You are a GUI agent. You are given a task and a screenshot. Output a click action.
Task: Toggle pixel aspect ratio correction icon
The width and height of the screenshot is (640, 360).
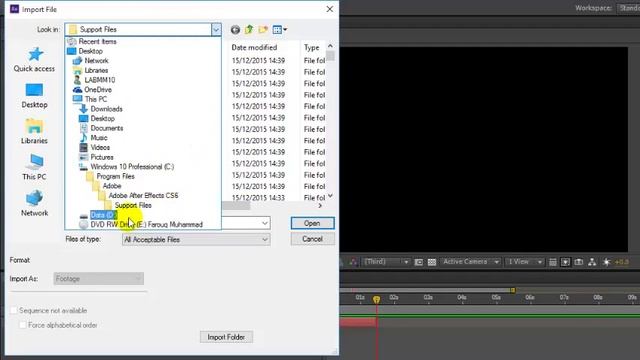(552, 262)
